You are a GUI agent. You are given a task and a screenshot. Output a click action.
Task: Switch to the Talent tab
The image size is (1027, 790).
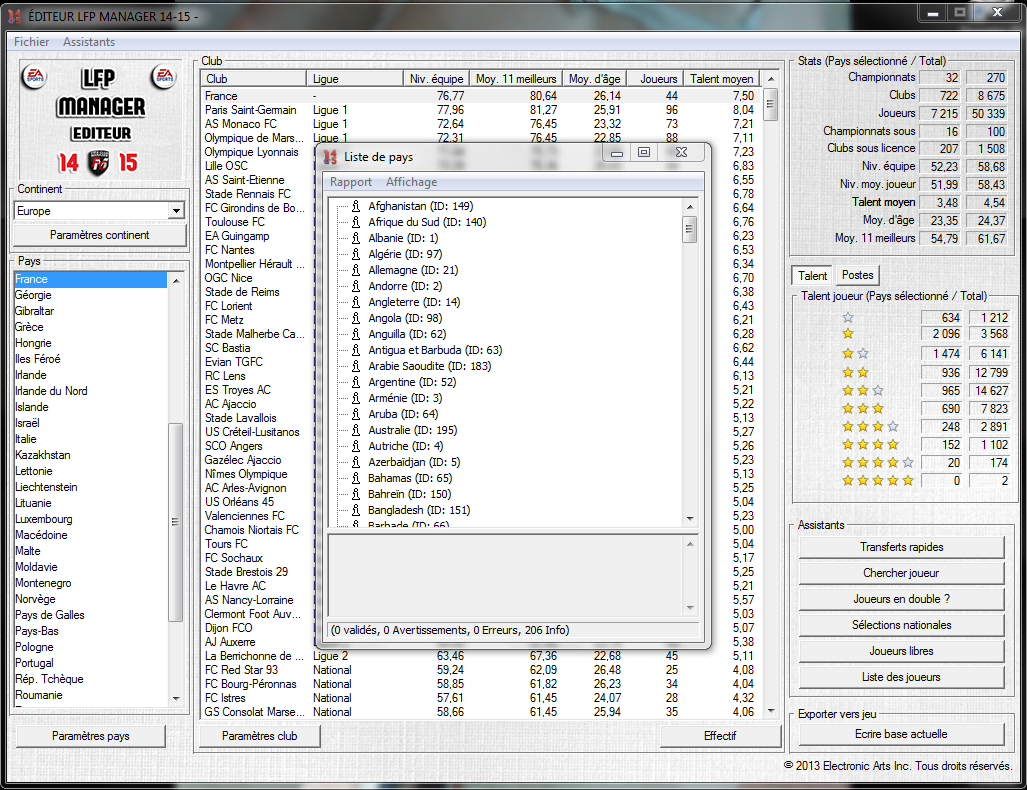click(812, 276)
